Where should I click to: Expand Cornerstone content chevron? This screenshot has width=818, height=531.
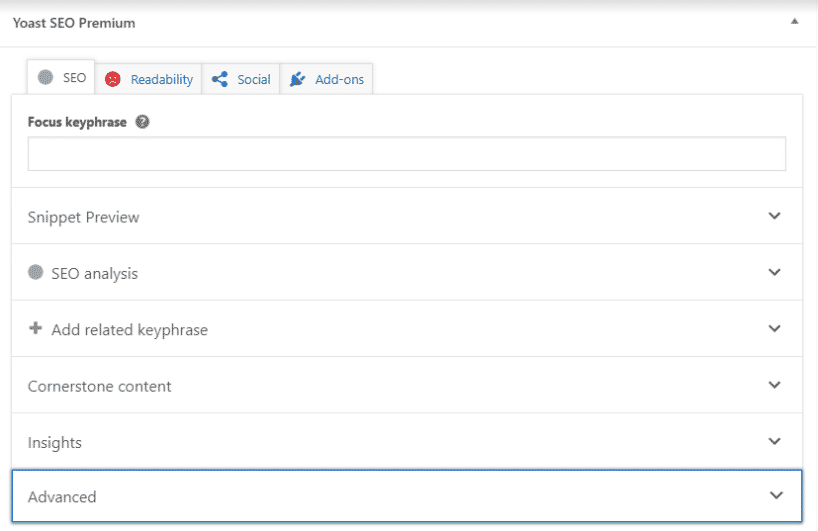[775, 385]
